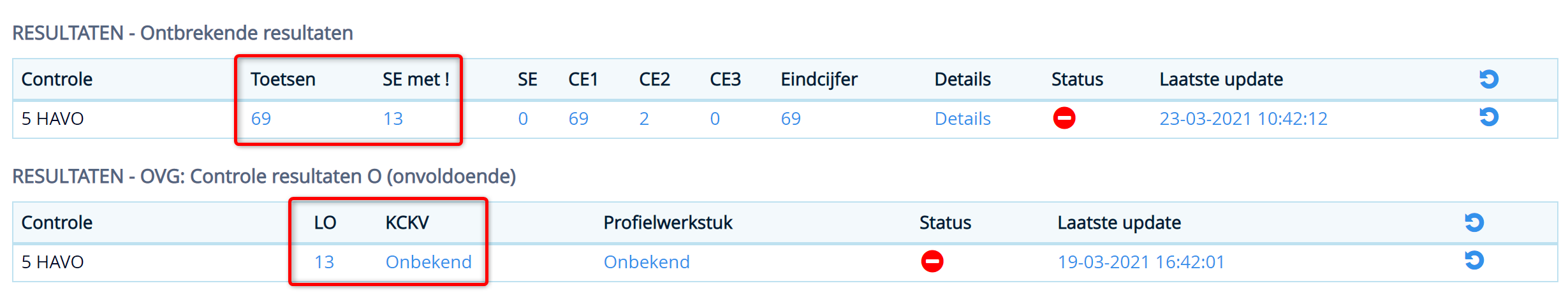The height and width of the screenshot is (295, 1568).
Task: Open the KCKV Onbekend link
Action: coord(429,262)
